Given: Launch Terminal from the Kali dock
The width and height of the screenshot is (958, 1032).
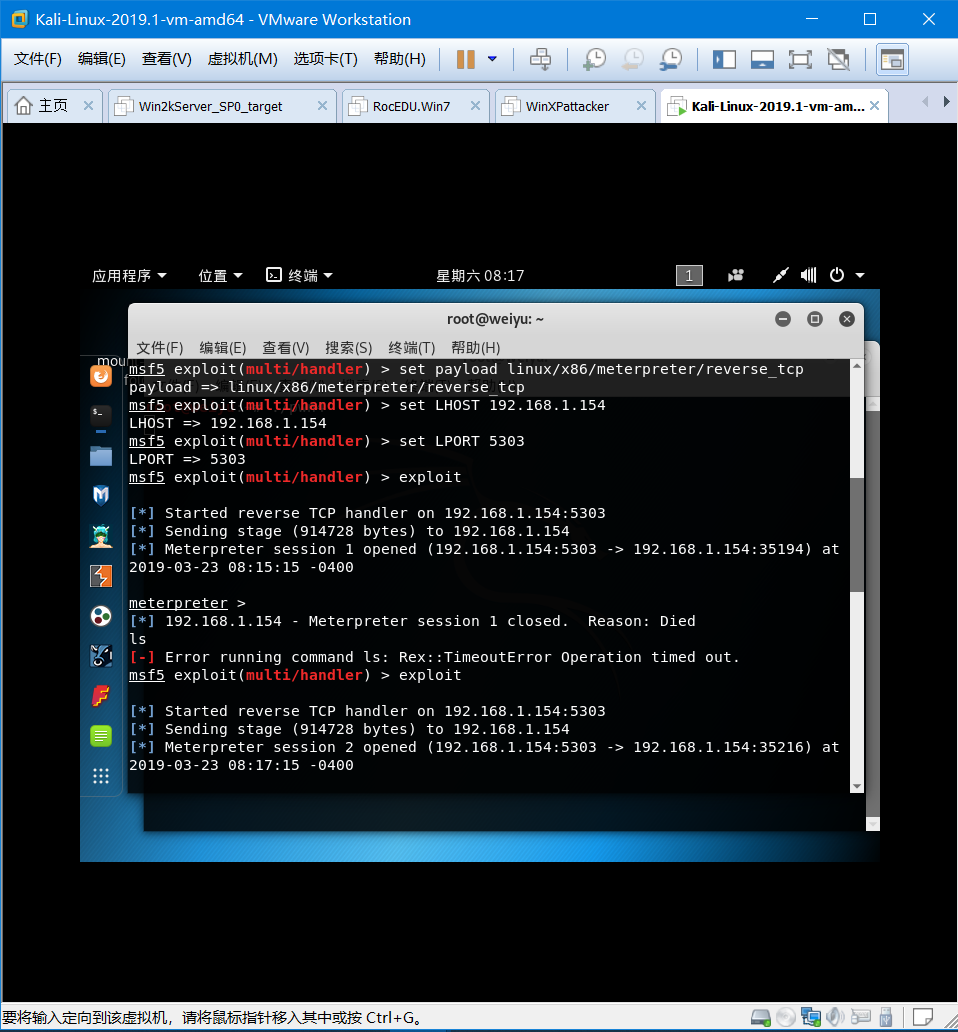Looking at the screenshot, I should [101, 417].
